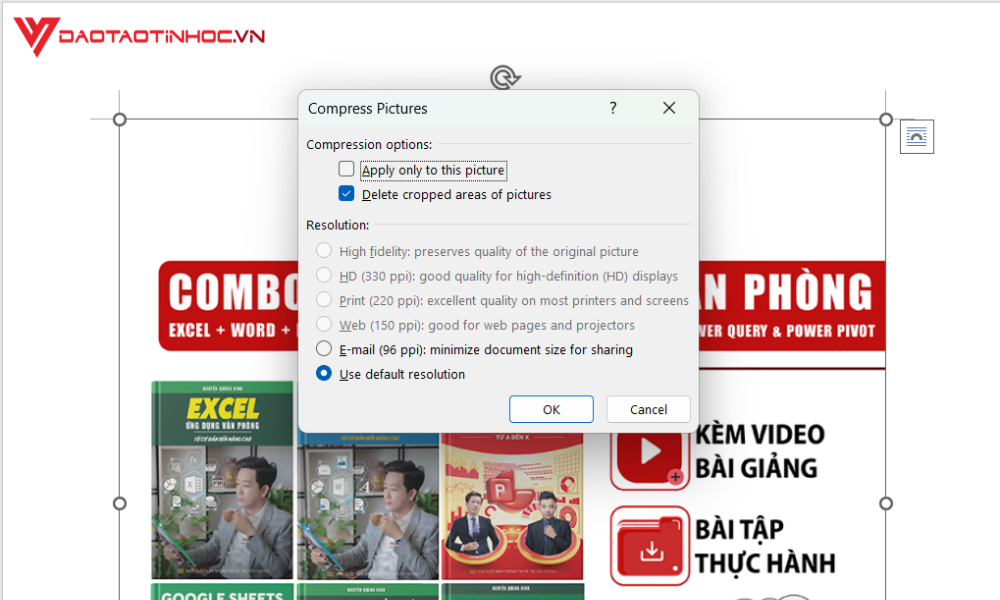Check the Apply only to this picture box
The image size is (1000, 600).
click(346, 169)
